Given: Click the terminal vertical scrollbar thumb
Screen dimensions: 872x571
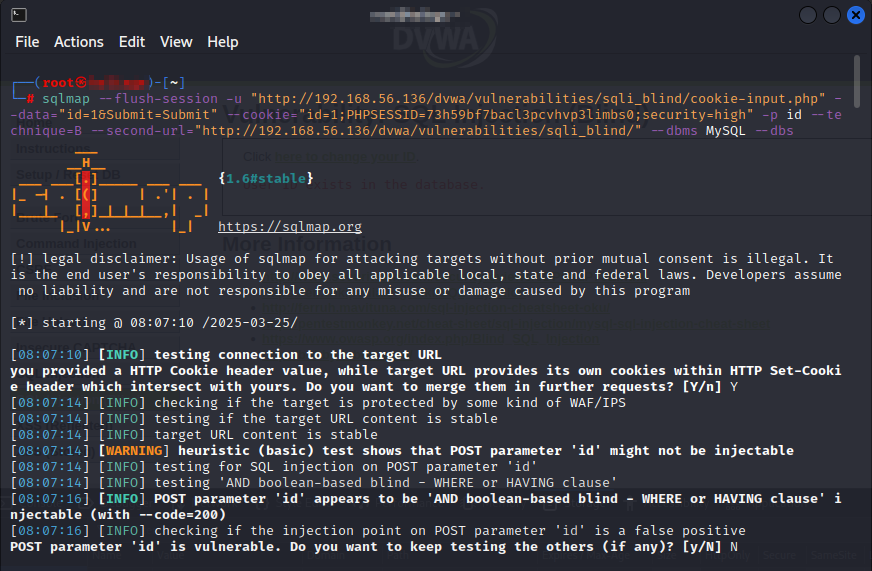Looking at the screenshot, I should tap(857, 81).
